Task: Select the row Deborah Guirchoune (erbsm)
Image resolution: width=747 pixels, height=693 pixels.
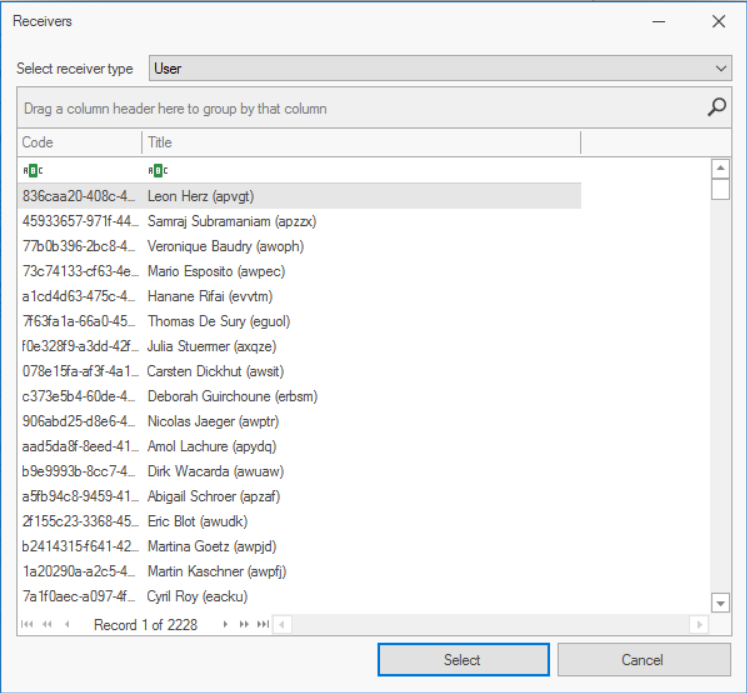Action: pyautogui.click(x=299, y=396)
